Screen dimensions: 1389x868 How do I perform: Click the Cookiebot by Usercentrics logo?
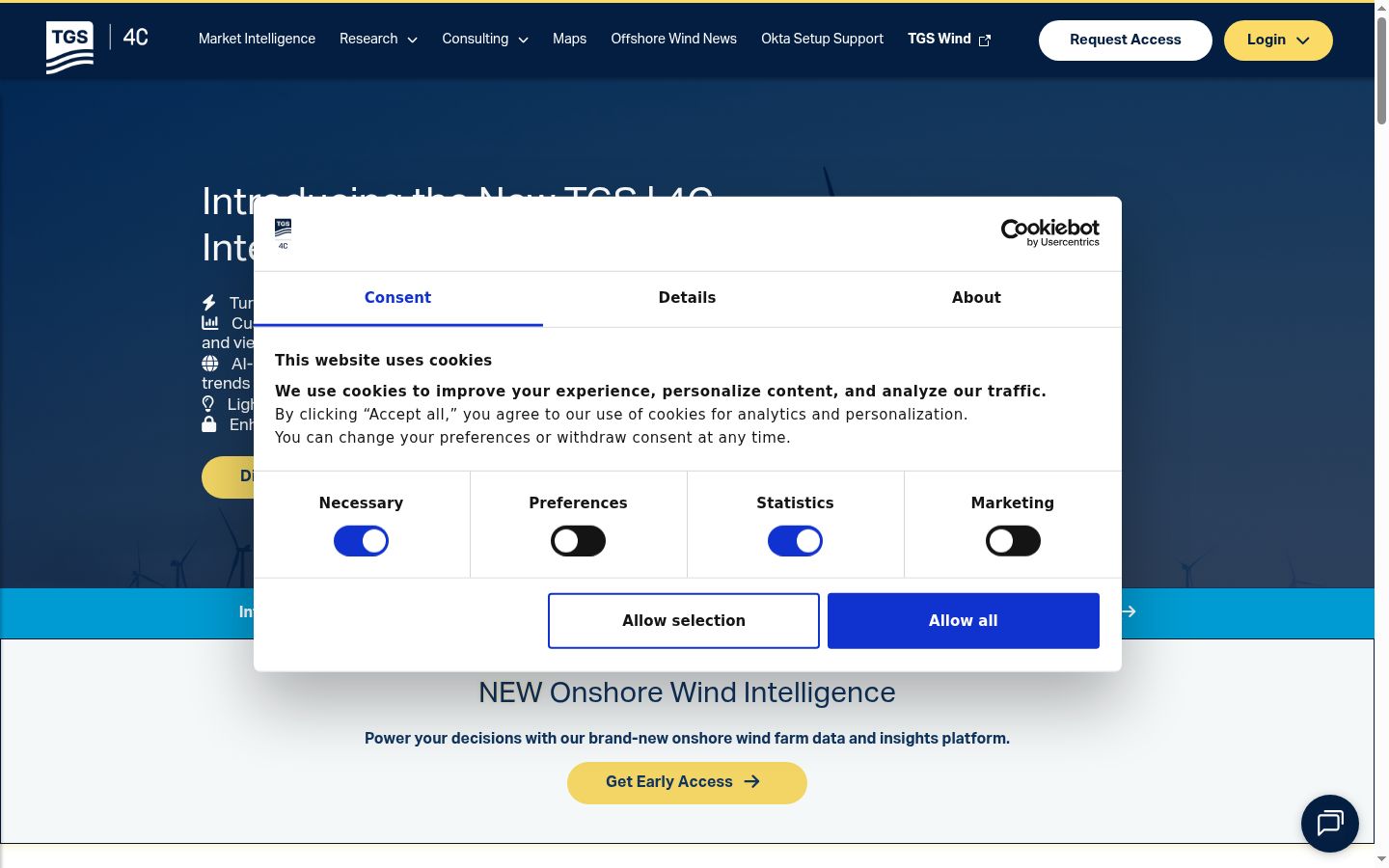[1049, 232]
